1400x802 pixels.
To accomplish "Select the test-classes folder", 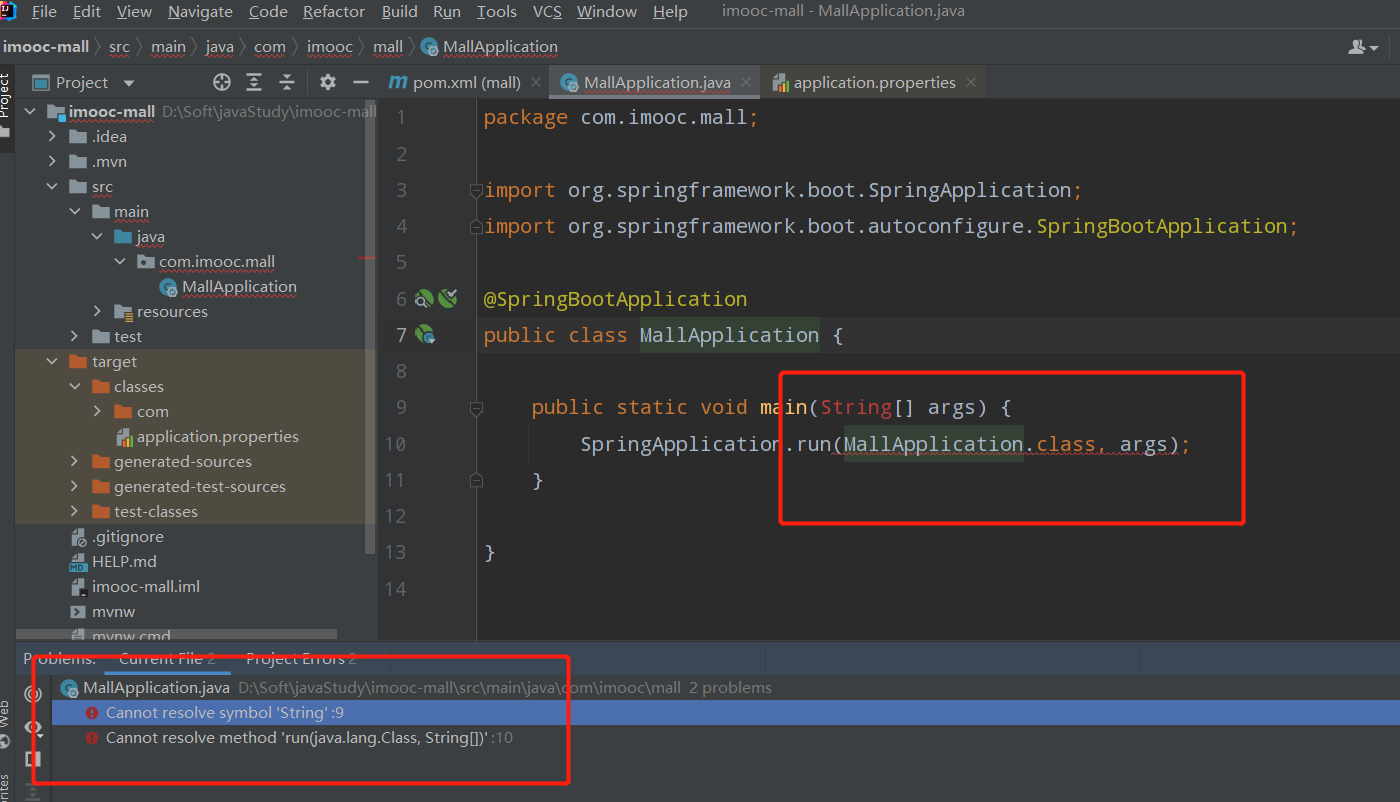I will click(155, 511).
